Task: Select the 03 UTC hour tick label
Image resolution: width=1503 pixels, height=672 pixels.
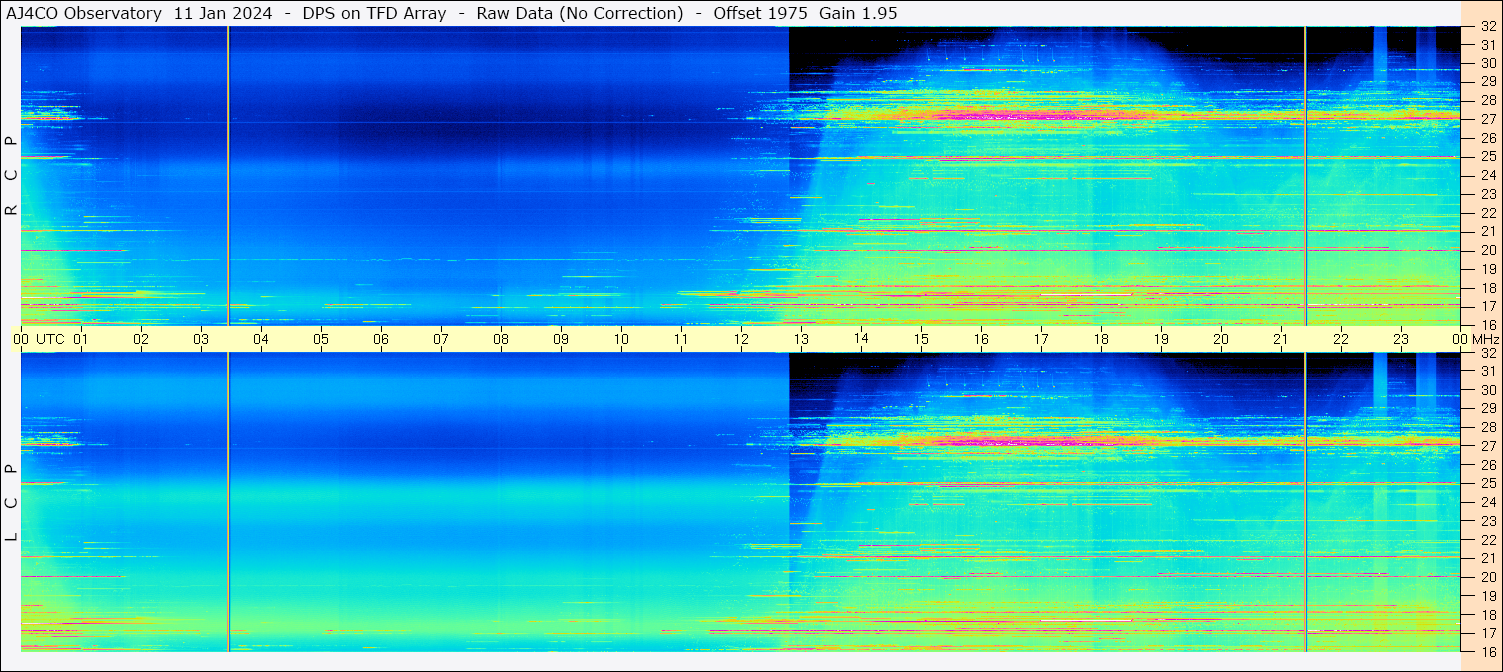Action: (201, 339)
